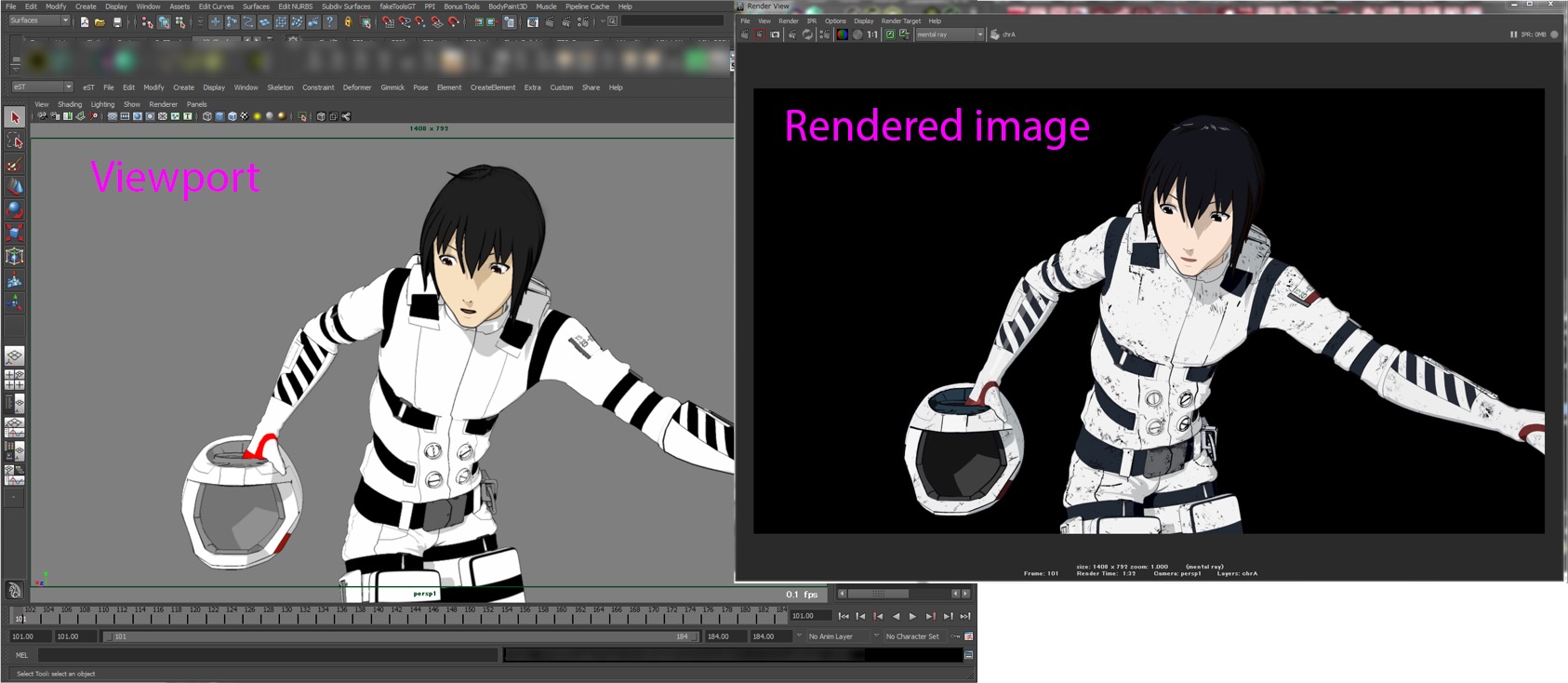The image size is (1568, 683).
Task: Open eST dropdown selector
Action: [x=42, y=87]
